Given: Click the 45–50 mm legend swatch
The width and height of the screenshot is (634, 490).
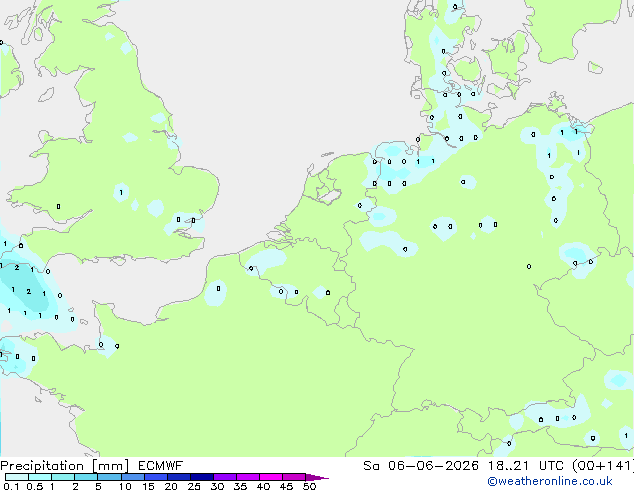Looking at the screenshot, I should pos(294,477).
